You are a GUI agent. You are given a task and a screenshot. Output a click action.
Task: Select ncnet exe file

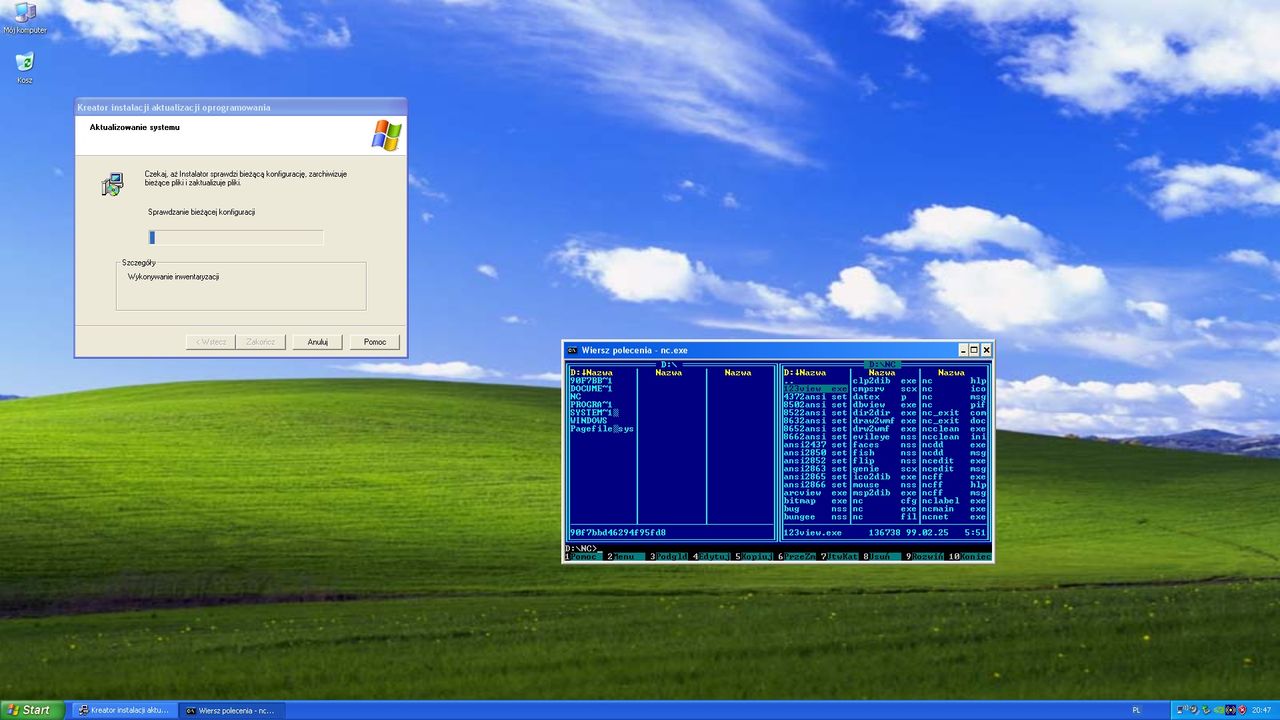(954, 516)
